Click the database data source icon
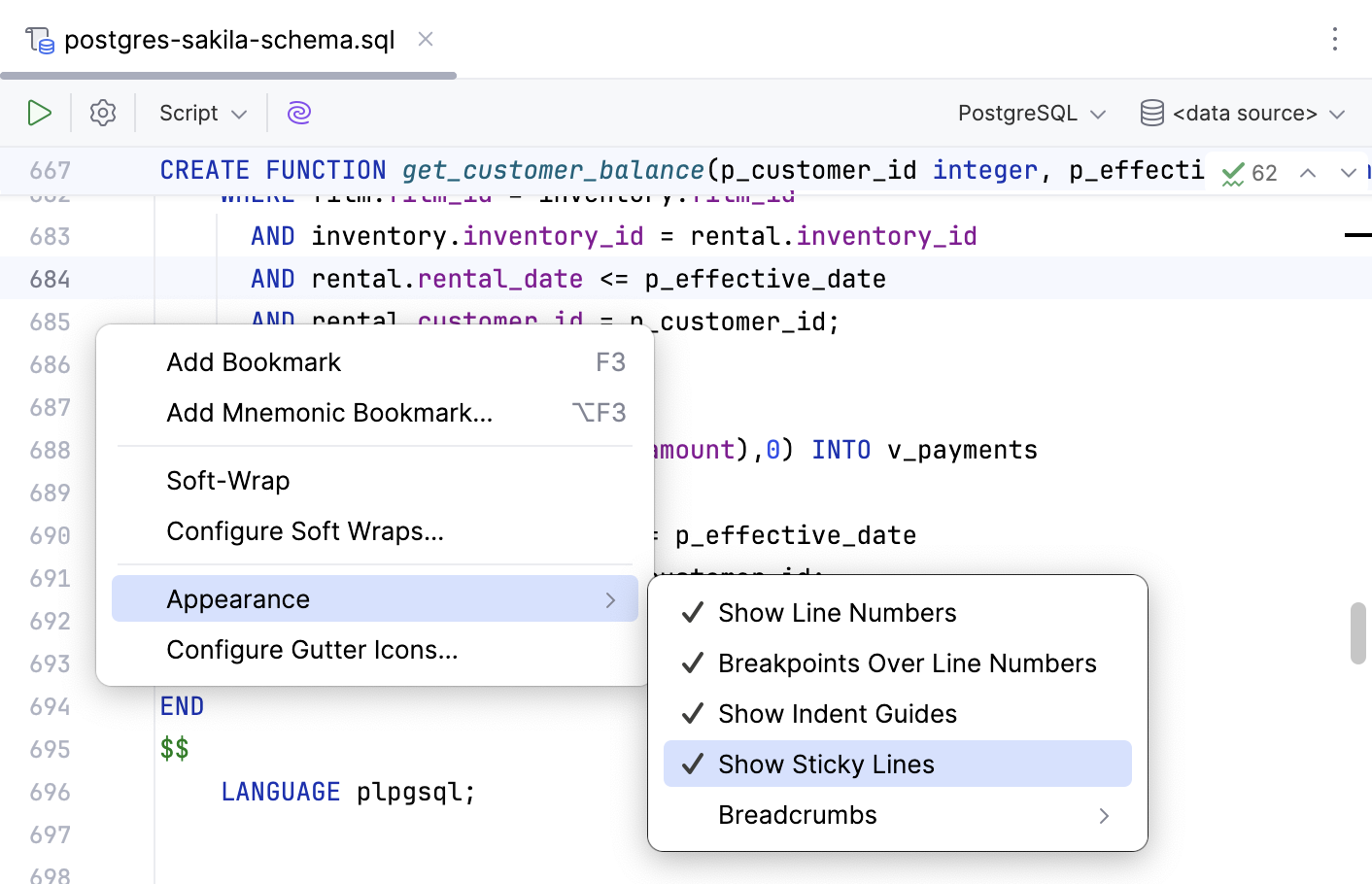 point(1151,113)
